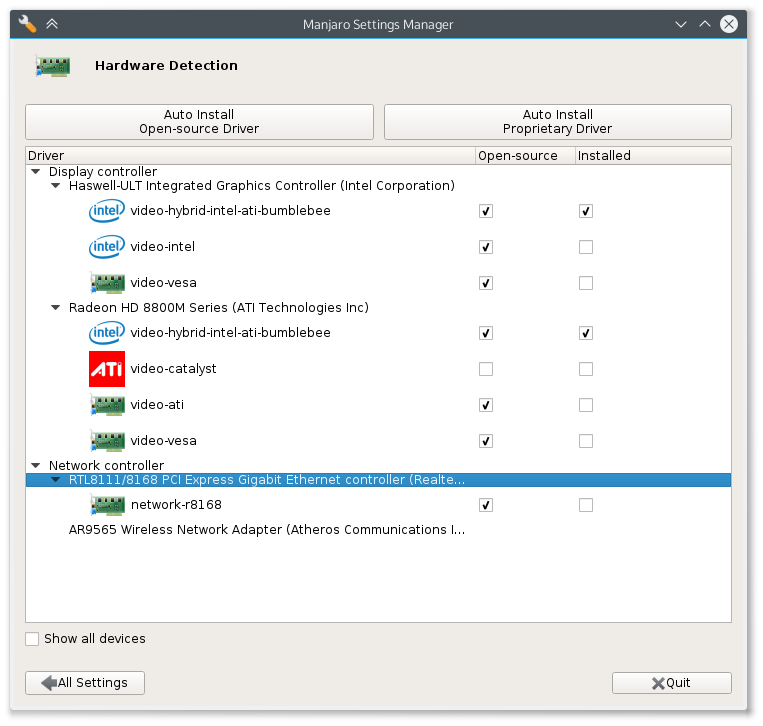Click Auto Install Open-source Driver button
The height and width of the screenshot is (726, 763).
point(200,122)
